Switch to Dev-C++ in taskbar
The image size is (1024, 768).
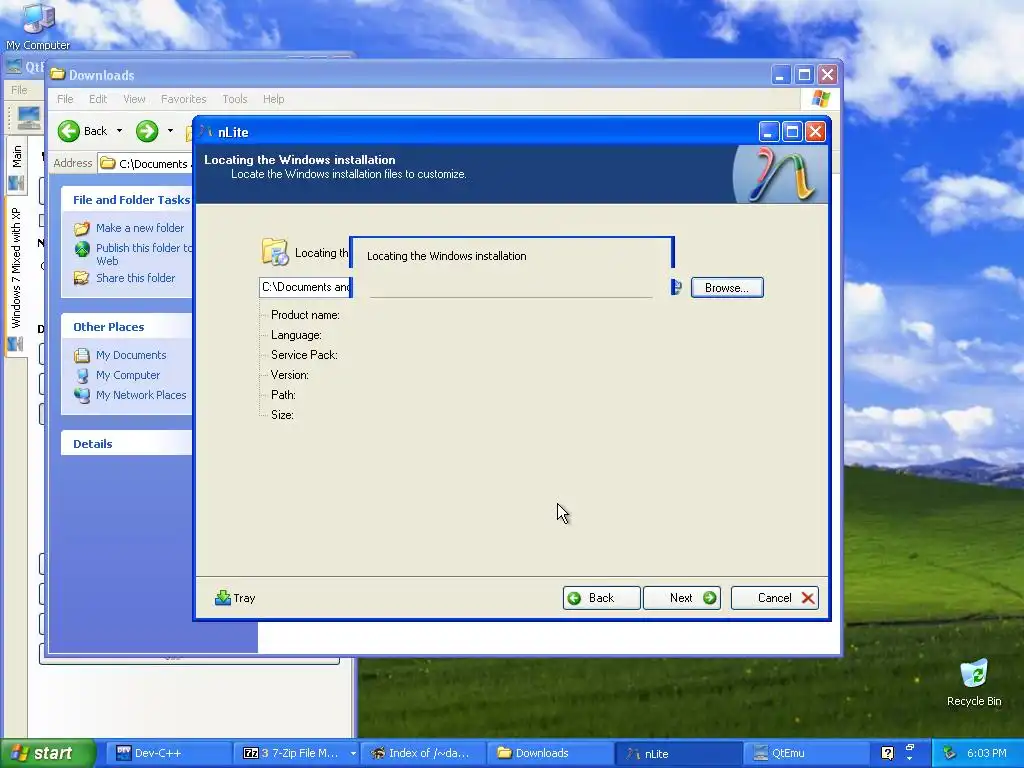[x=168, y=753]
